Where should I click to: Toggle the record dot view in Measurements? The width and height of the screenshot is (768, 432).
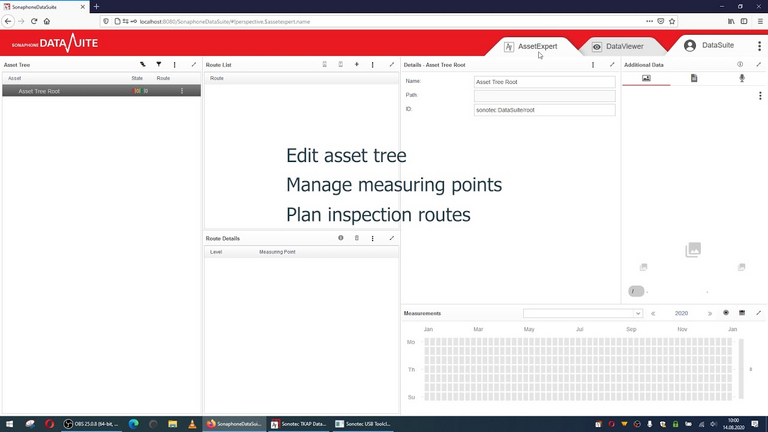[x=726, y=313]
